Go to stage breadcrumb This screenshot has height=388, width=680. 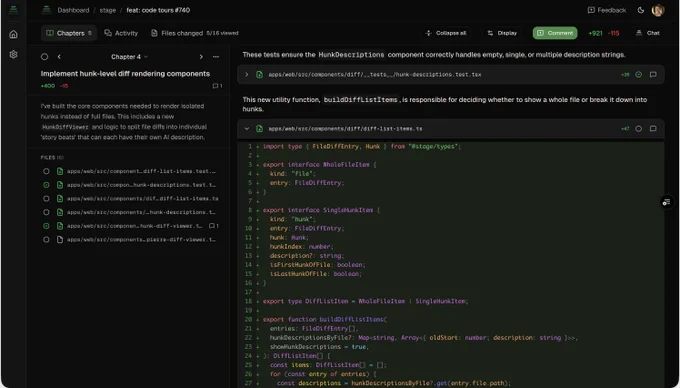(x=108, y=10)
